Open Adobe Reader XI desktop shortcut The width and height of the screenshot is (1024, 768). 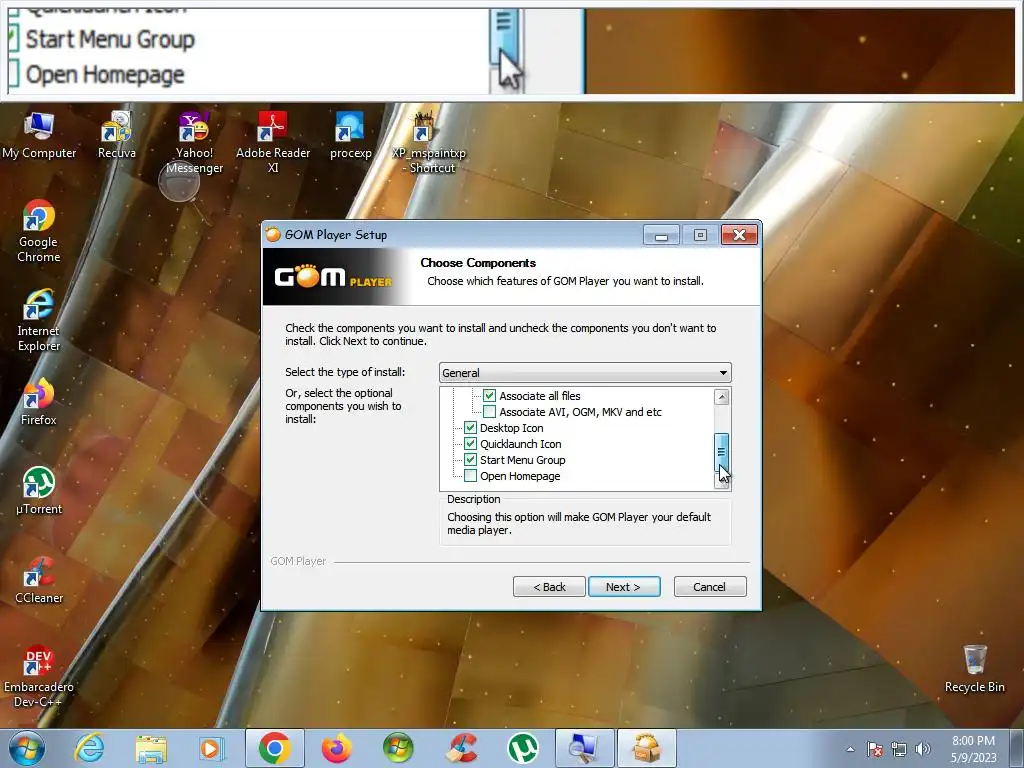coord(273,142)
